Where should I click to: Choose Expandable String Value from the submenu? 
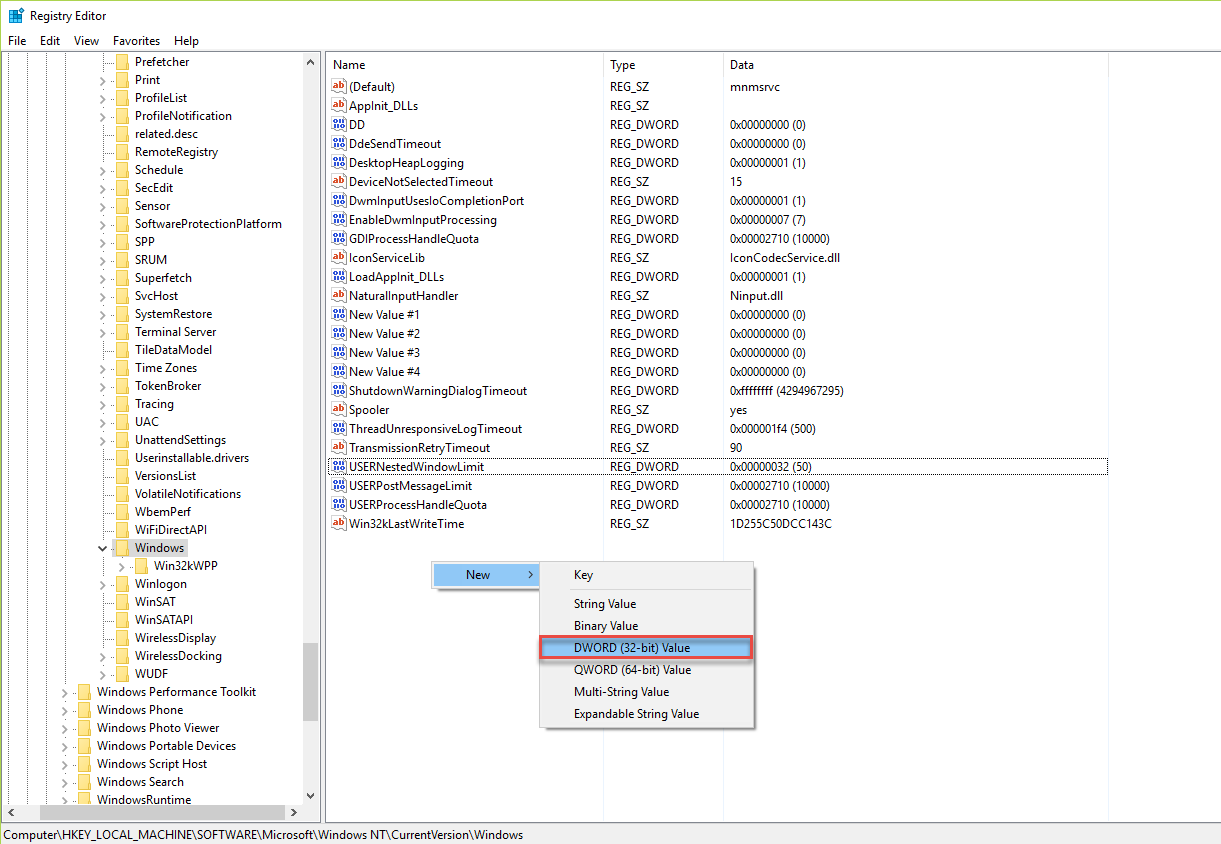pyautogui.click(x=646, y=714)
